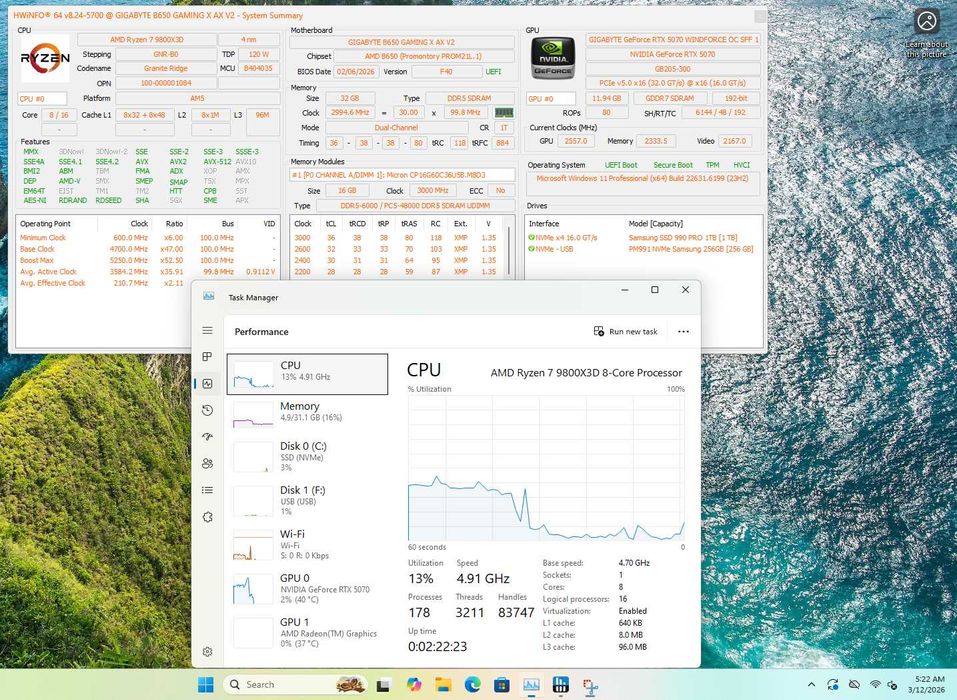Click the taskbar Search box
The image size is (957, 700).
pyautogui.click(x=296, y=685)
